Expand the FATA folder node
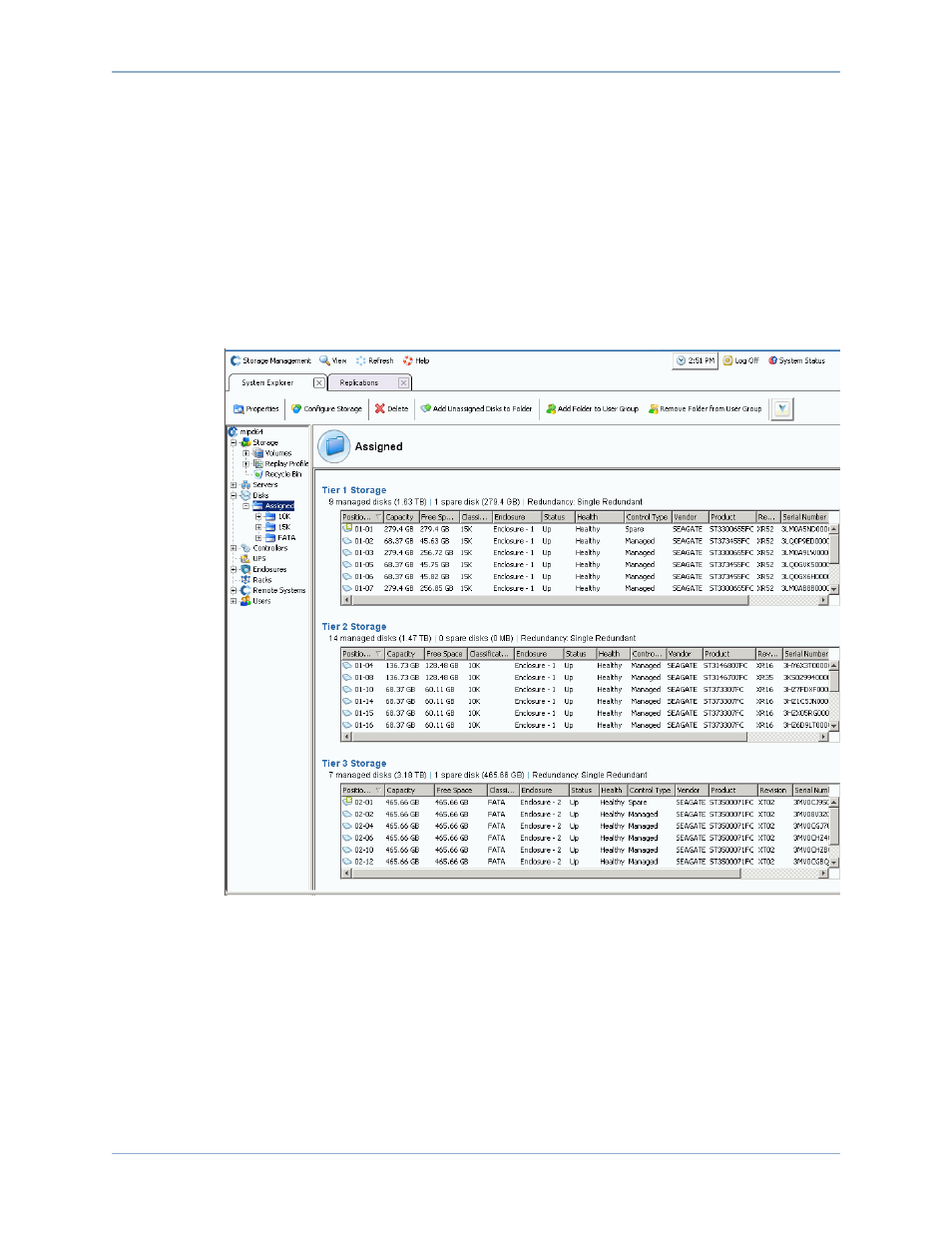Screen dimensions: 952x1233 [x=258, y=538]
